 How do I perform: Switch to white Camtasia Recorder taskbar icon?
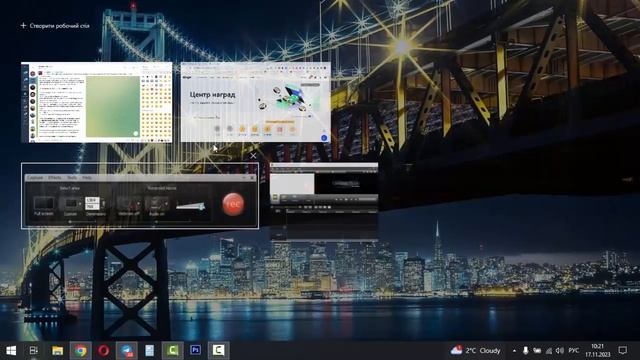click(x=218, y=350)
